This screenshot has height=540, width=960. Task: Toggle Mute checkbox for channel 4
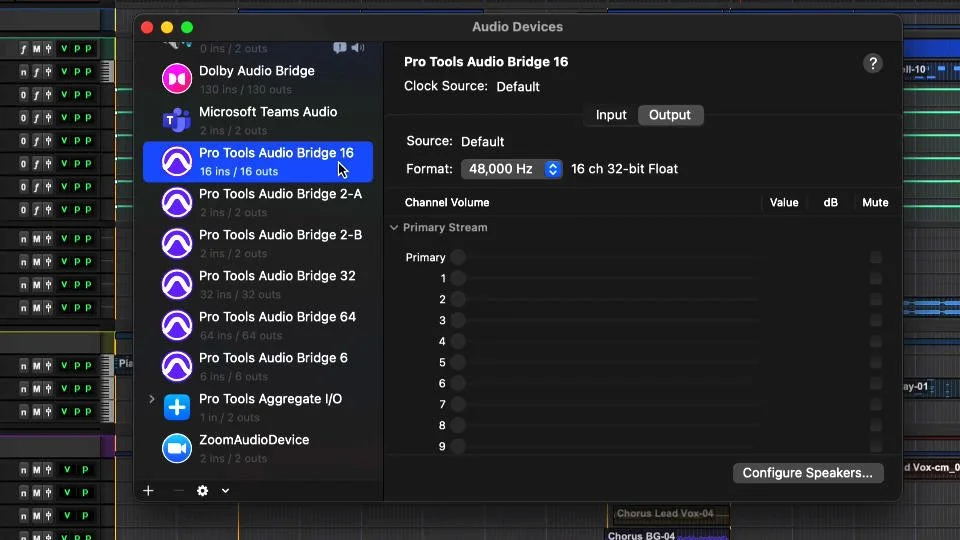coord(876,341)
